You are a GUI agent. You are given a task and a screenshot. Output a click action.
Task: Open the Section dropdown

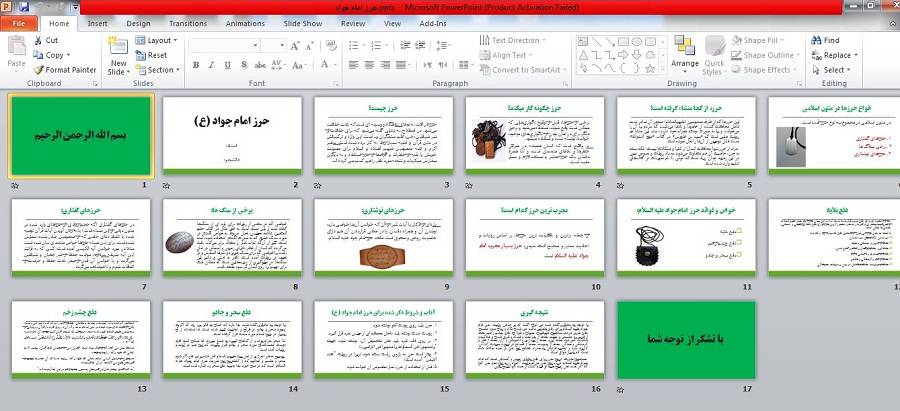pyautogui.click(x=158, y=70)
